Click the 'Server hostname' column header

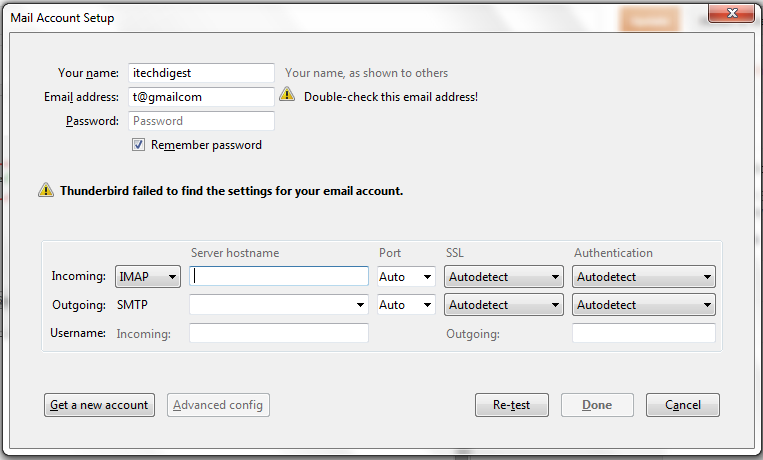[x=235, y=253]
